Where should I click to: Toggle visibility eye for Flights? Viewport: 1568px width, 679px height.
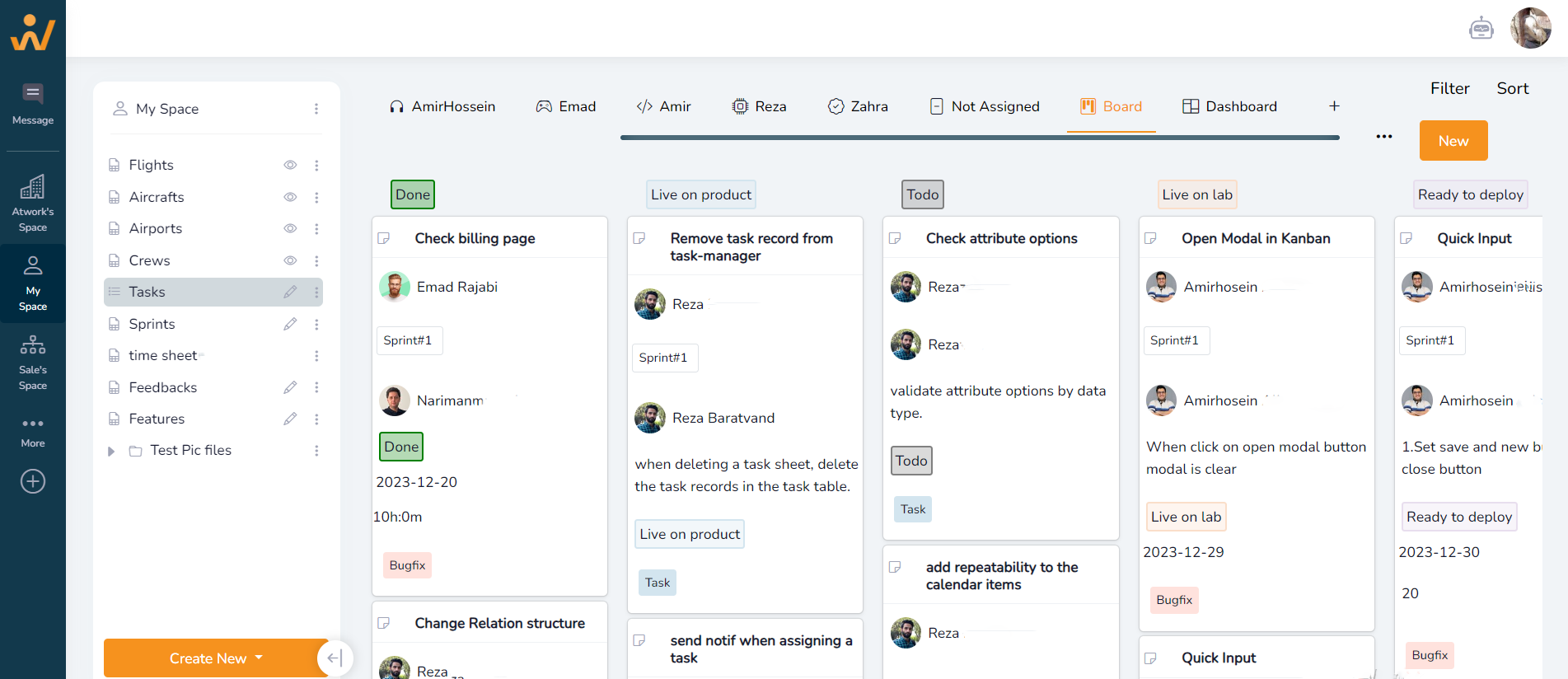click(x=290, y=165)
